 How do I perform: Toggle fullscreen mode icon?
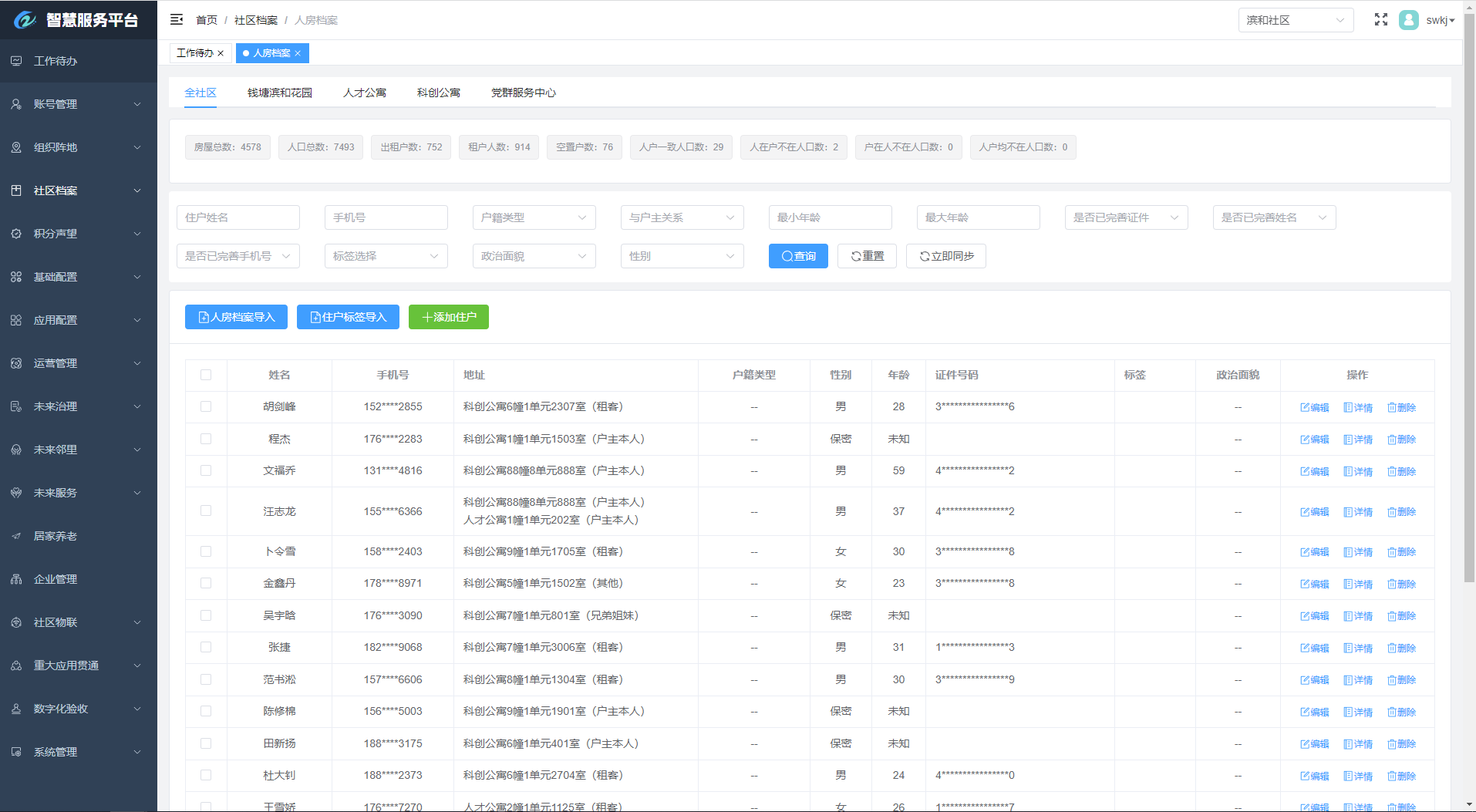[x=1381, y=20]
